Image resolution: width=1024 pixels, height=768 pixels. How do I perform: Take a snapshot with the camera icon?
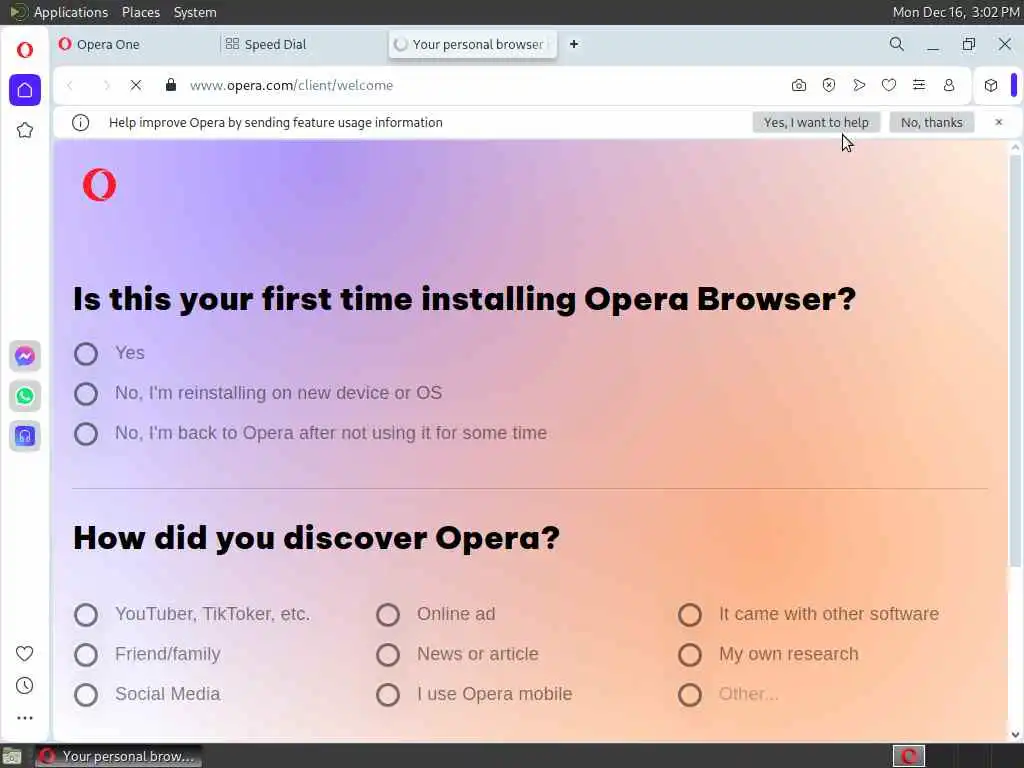(x=799, y=85)
